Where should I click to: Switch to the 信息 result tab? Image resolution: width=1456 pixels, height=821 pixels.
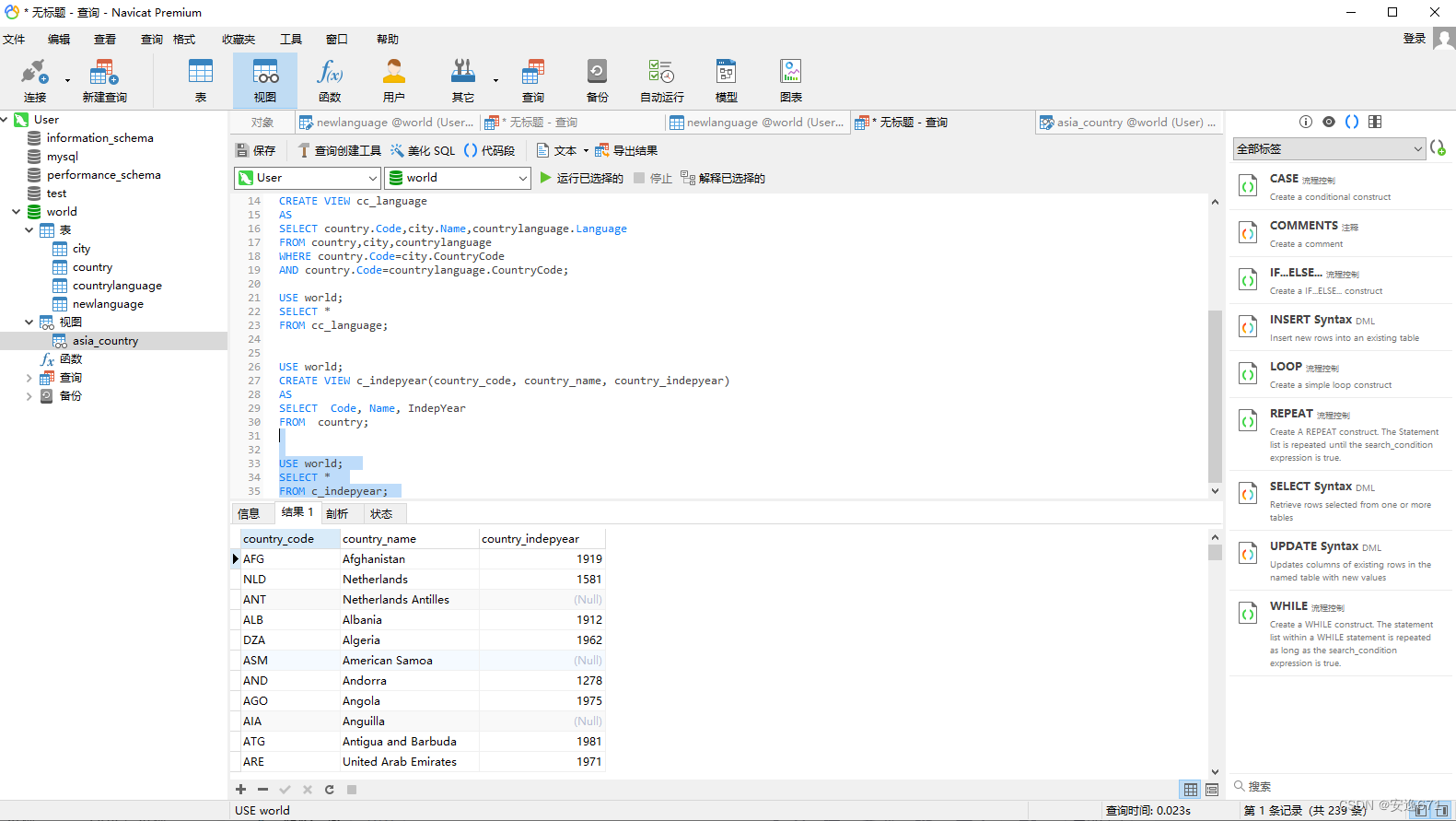tap(249, 513)
